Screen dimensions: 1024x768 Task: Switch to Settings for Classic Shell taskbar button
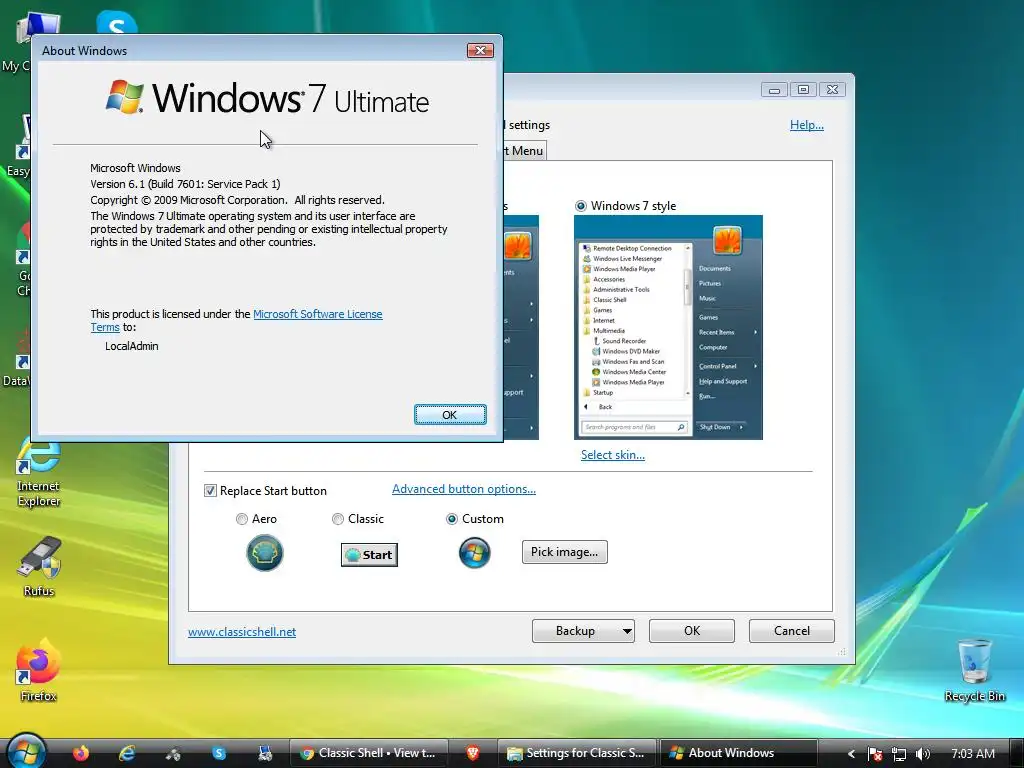pos(576,753)
